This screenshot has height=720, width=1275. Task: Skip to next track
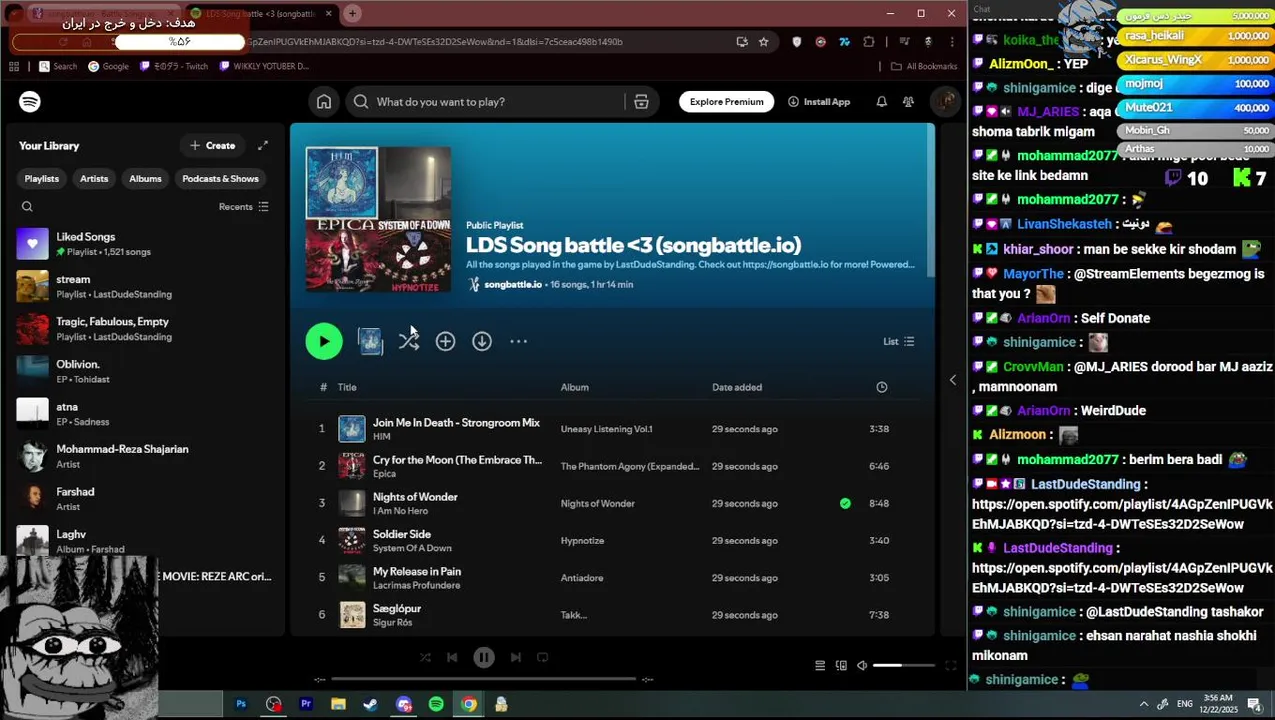[x=516, y=657]
